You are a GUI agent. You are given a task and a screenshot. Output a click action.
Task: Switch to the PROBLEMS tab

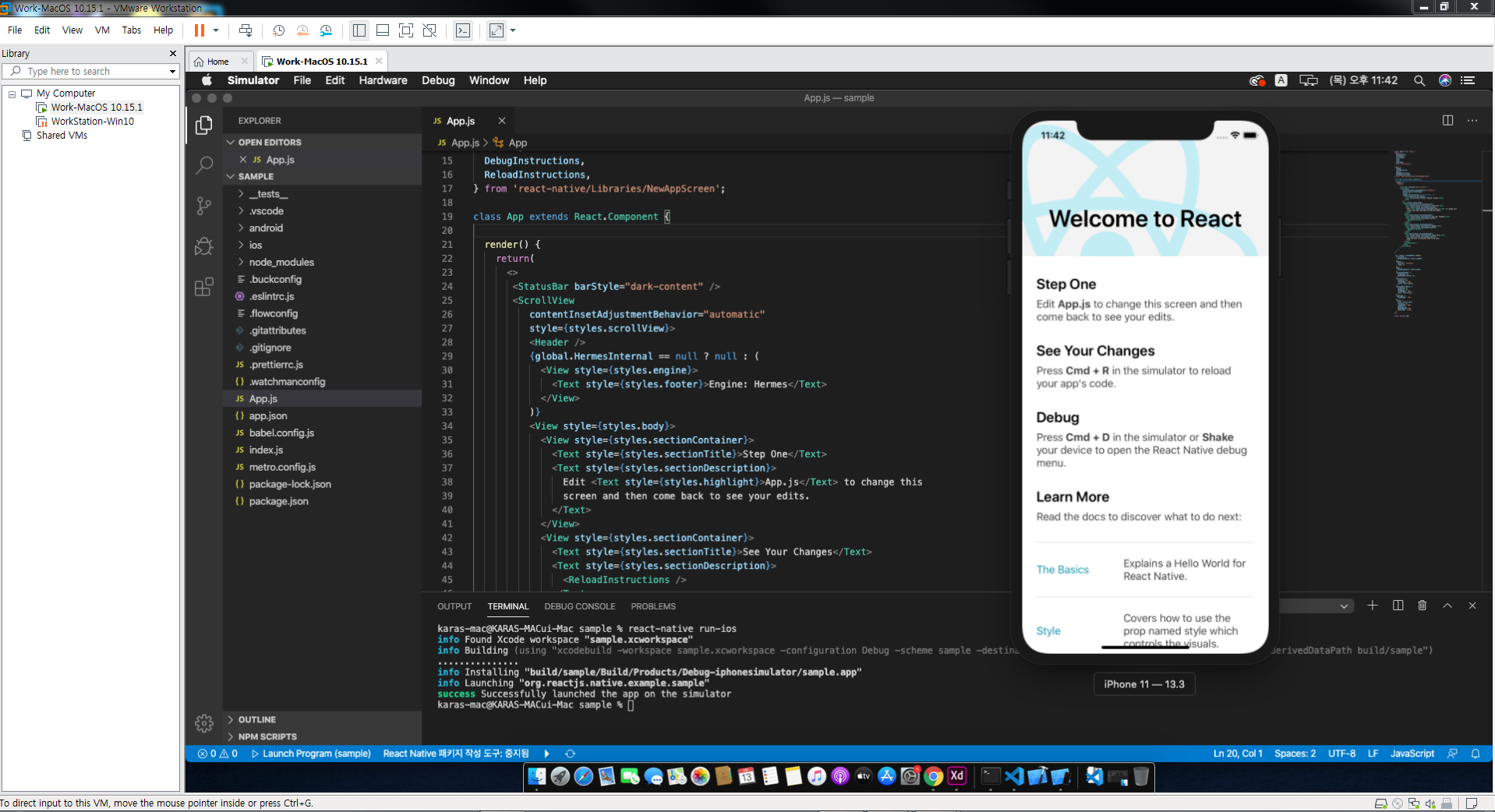(x=653, y=606)
